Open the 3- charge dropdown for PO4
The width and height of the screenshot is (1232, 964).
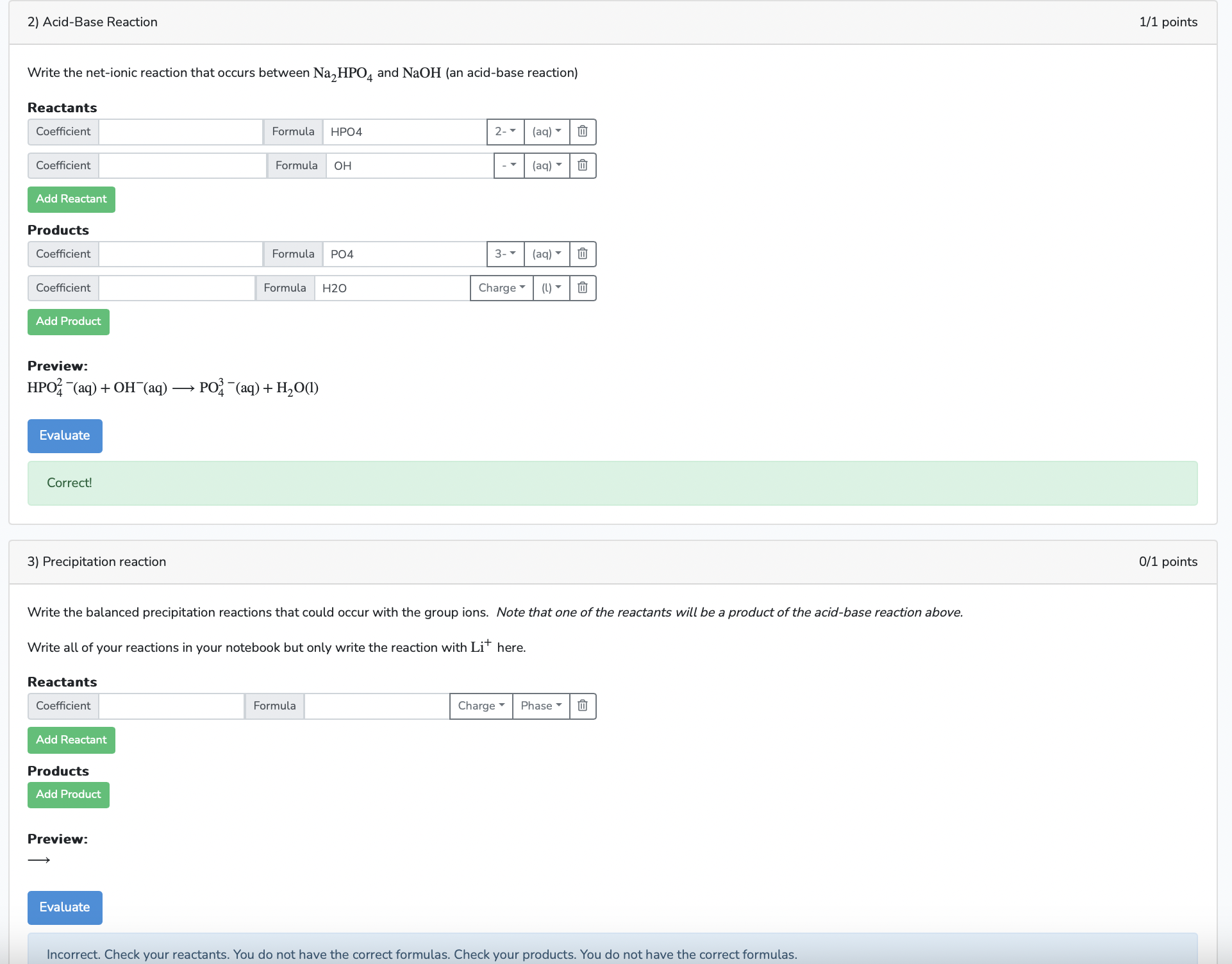click(504, 254)
